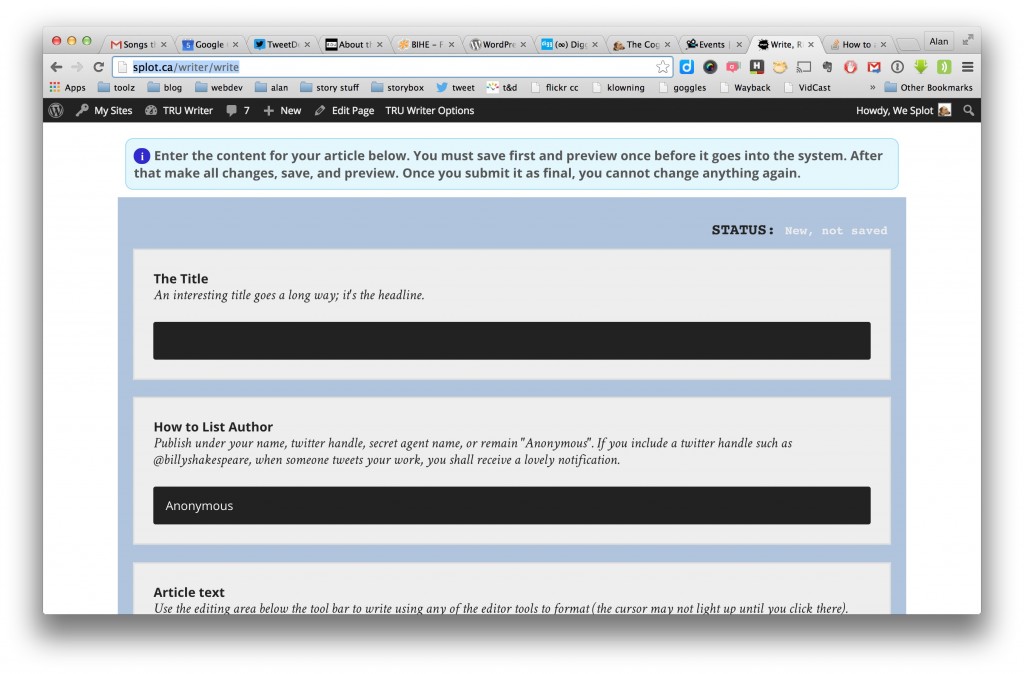Click the browser forward arrow
The height and width of the screenshot is (674, 1024).
(77, 67)
